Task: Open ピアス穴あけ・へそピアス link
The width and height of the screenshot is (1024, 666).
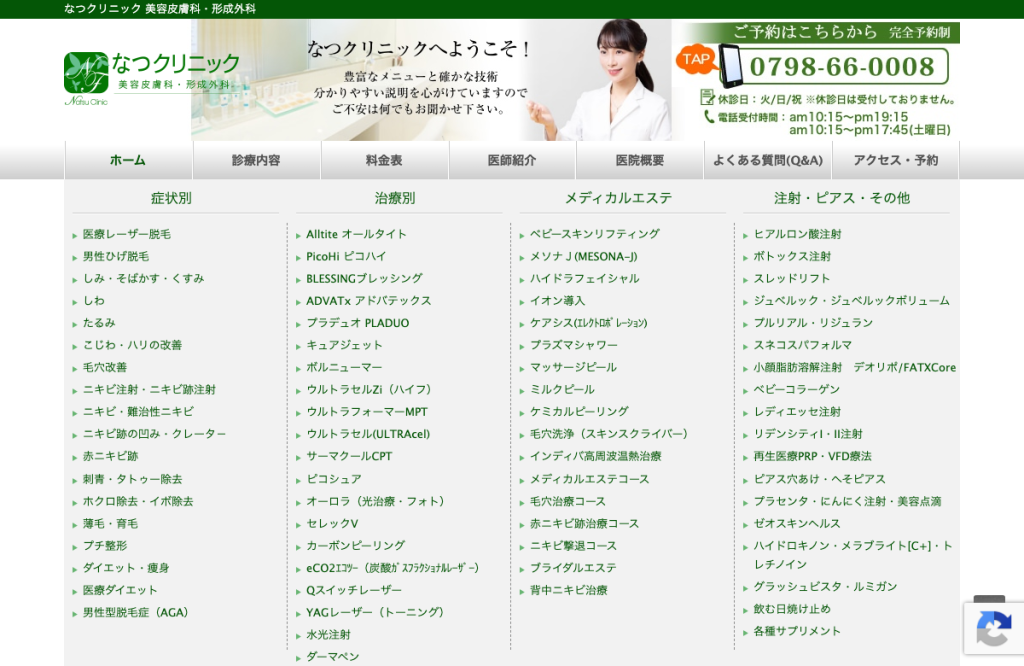Action: click(x=820, y=479)
